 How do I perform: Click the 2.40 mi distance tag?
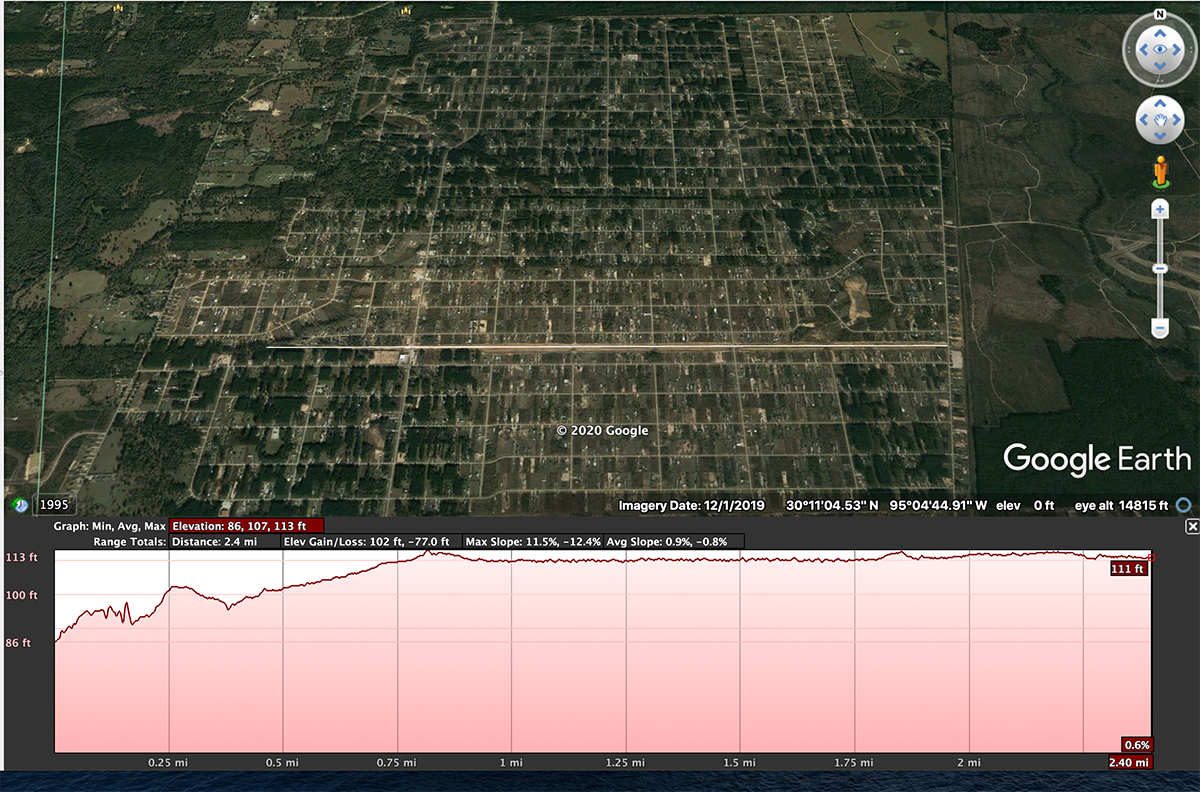point(1129,762)
